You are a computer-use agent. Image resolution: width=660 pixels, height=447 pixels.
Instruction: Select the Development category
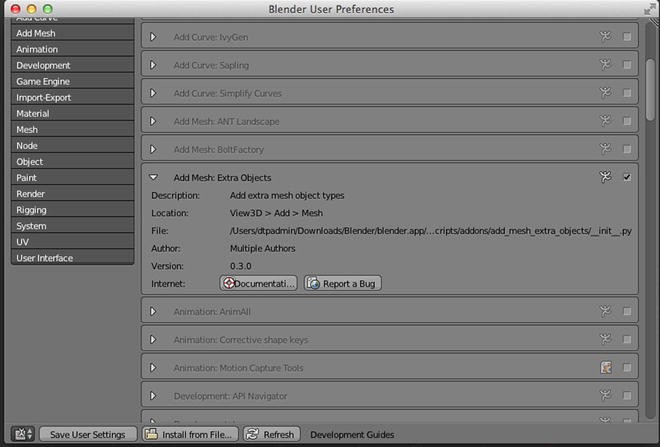pos(72,65)
